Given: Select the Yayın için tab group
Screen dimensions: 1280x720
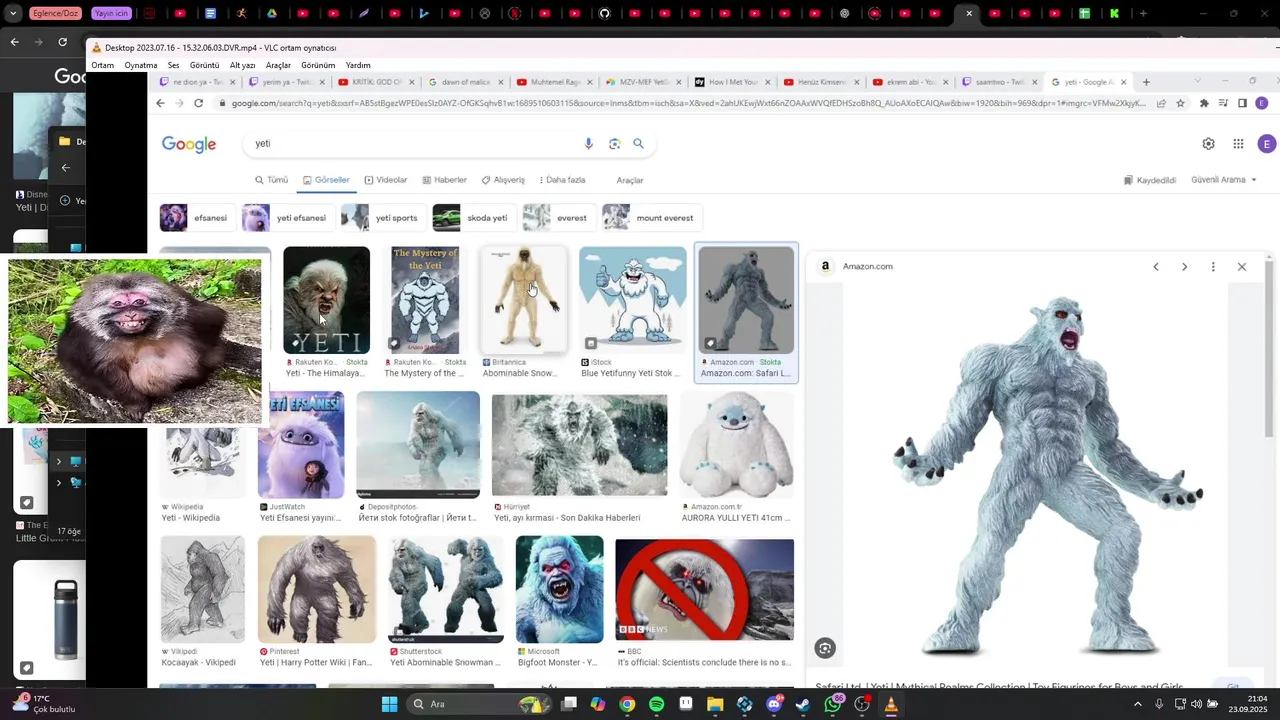Looking at the screenshot, I should (x=111, y=13).
